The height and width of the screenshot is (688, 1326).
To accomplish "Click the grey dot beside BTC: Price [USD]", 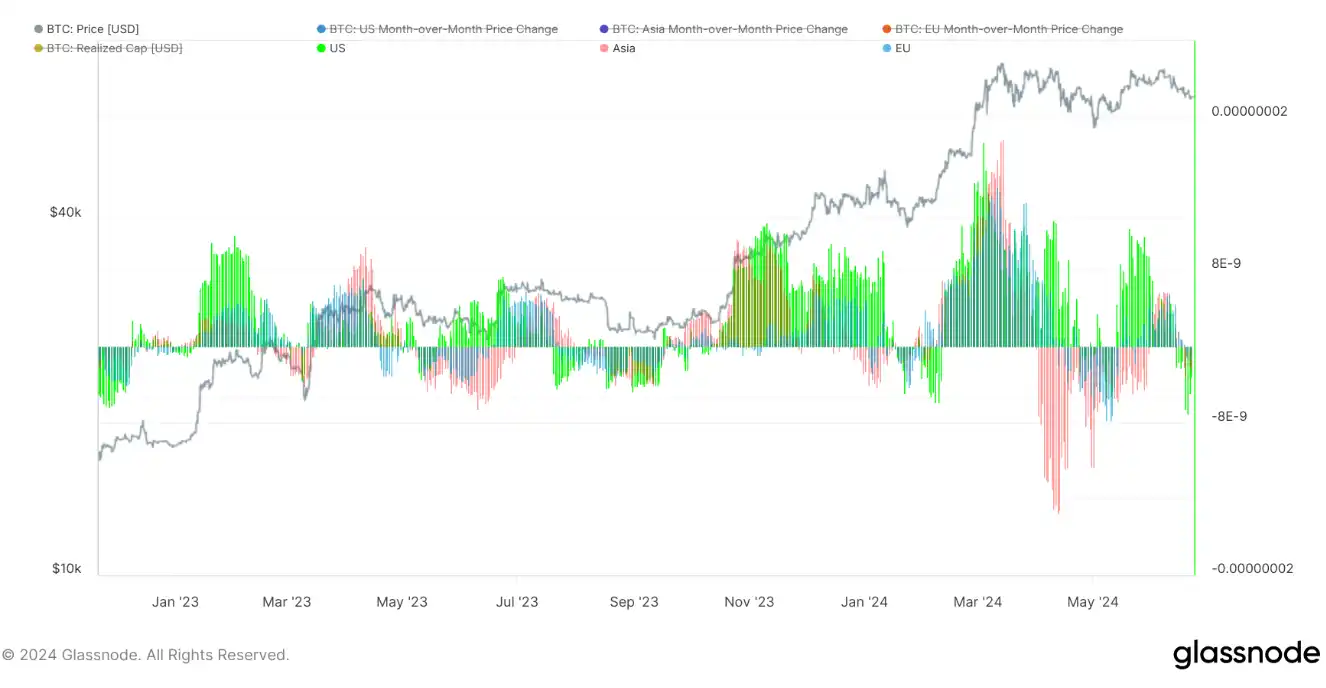I will coord(38,29).
